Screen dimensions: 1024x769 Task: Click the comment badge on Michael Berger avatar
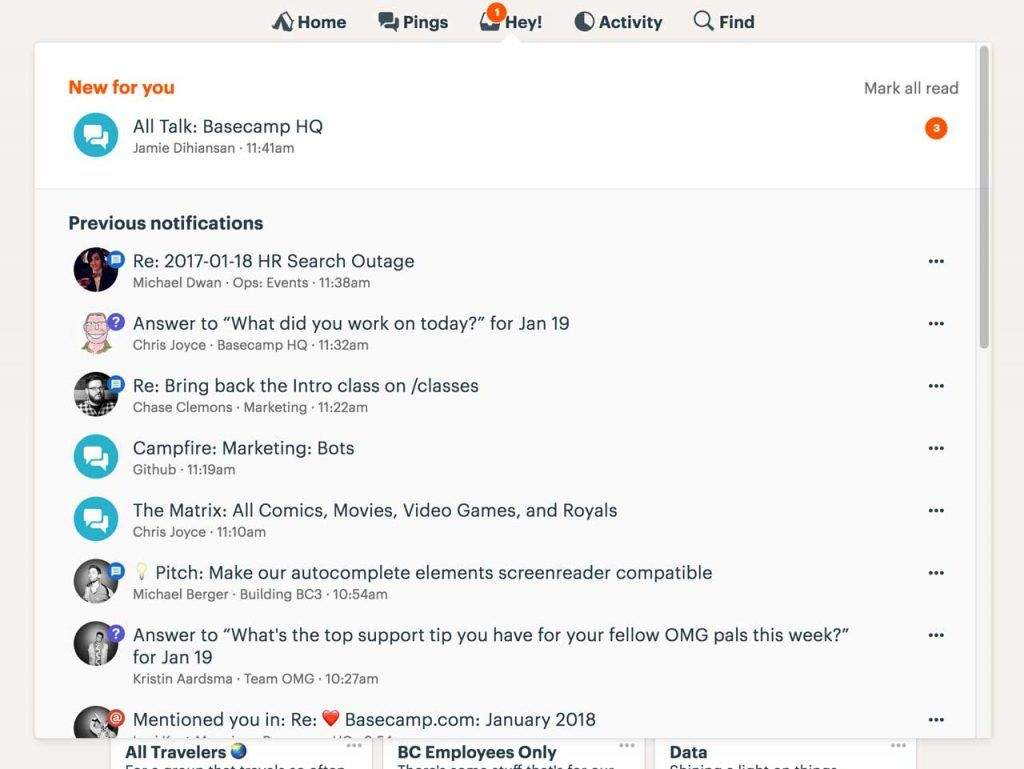(116, 571)
